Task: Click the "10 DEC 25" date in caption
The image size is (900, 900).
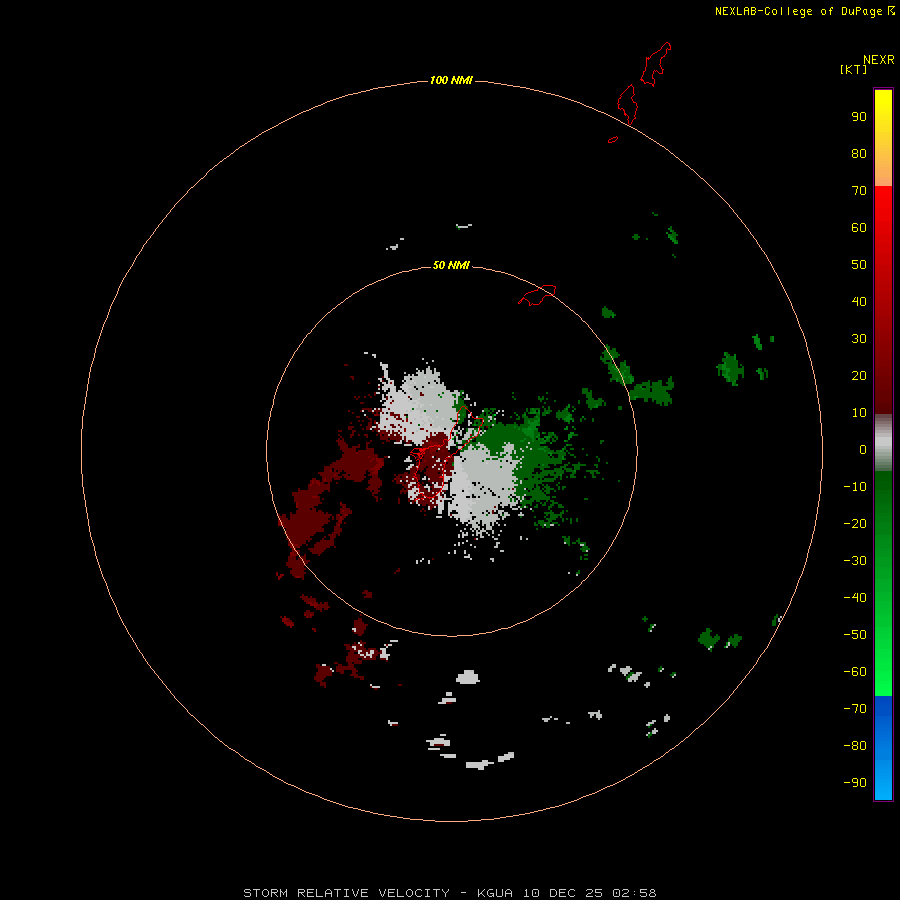Action: coord(561,893)
